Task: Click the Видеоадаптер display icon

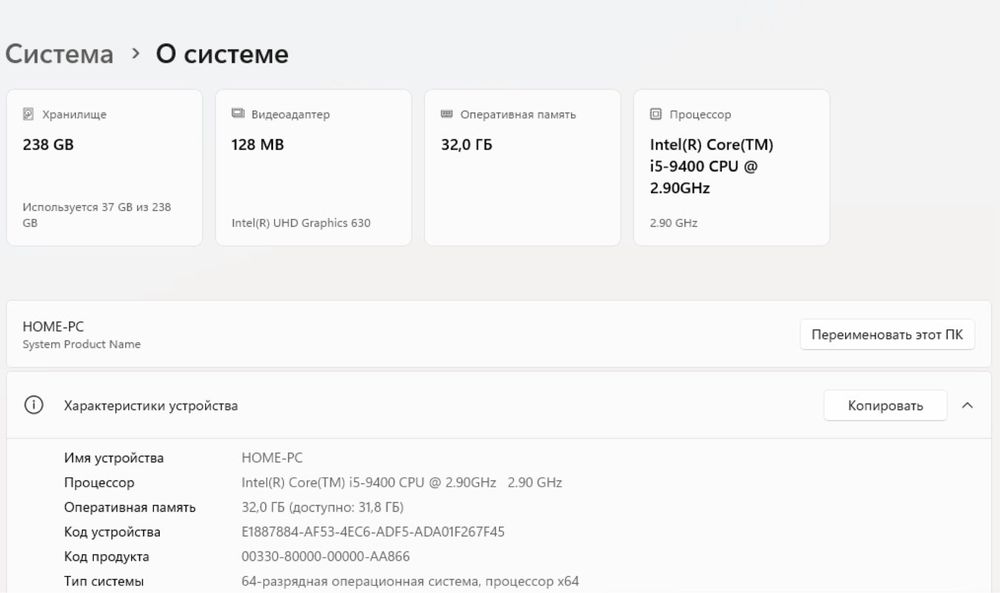Action: (x=238, y=115)
